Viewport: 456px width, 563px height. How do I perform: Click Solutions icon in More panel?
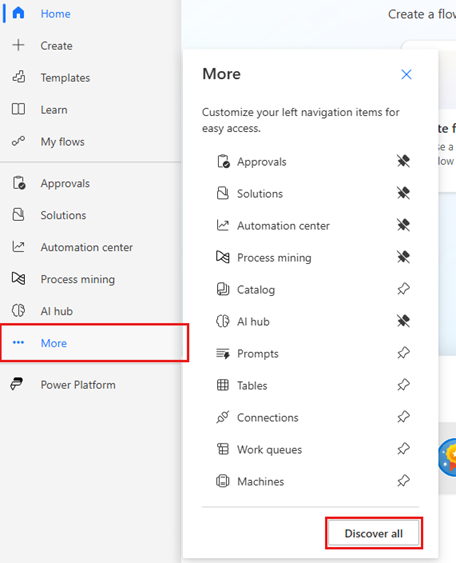pos(223,193)
